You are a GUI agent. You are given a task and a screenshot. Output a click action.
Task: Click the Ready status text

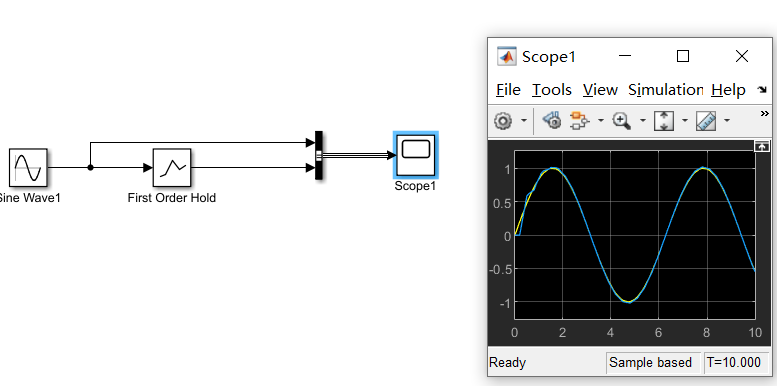(x=507, y=363)
